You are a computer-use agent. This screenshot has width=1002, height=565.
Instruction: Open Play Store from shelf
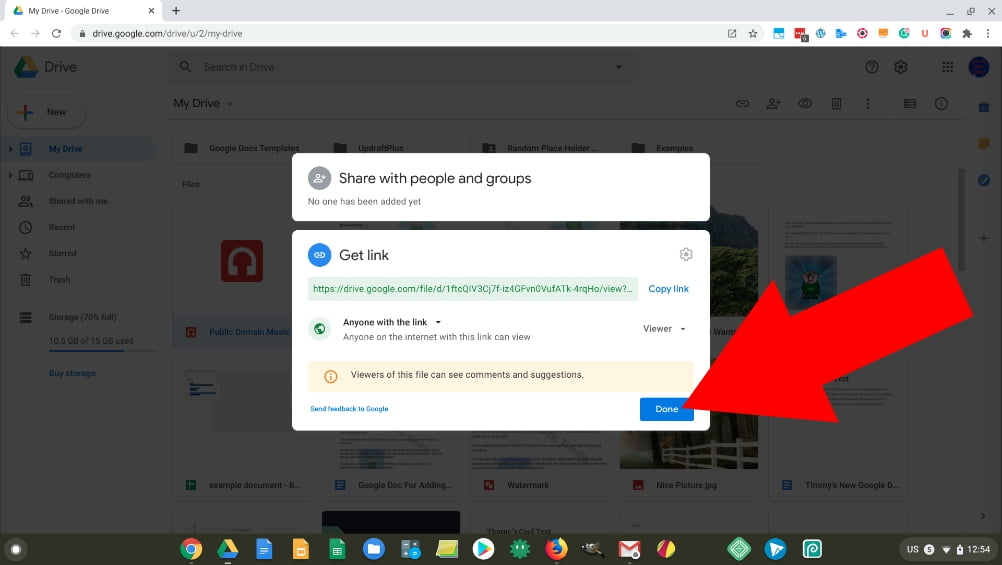483,549
